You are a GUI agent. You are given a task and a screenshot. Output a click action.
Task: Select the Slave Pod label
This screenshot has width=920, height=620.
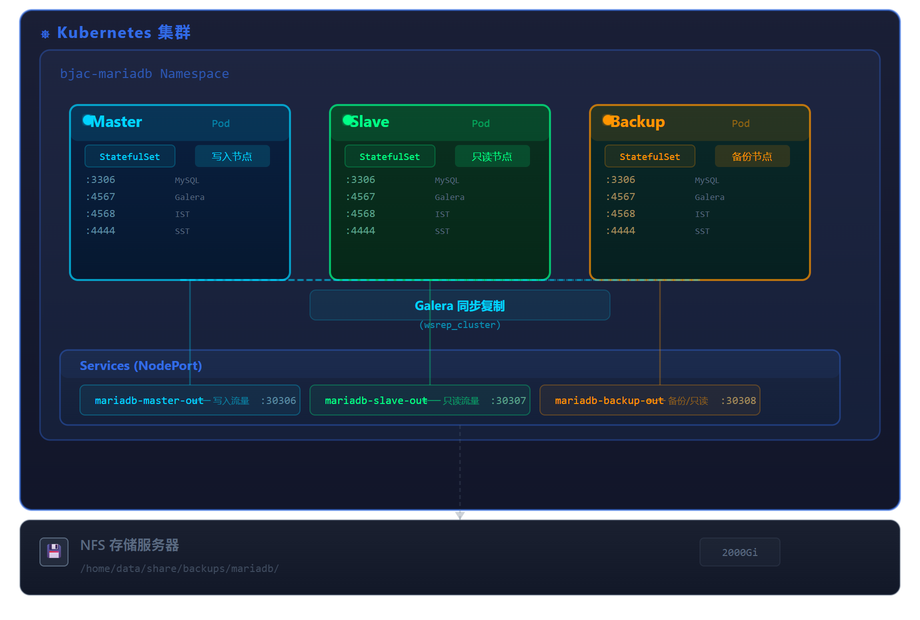pos(481,123)
